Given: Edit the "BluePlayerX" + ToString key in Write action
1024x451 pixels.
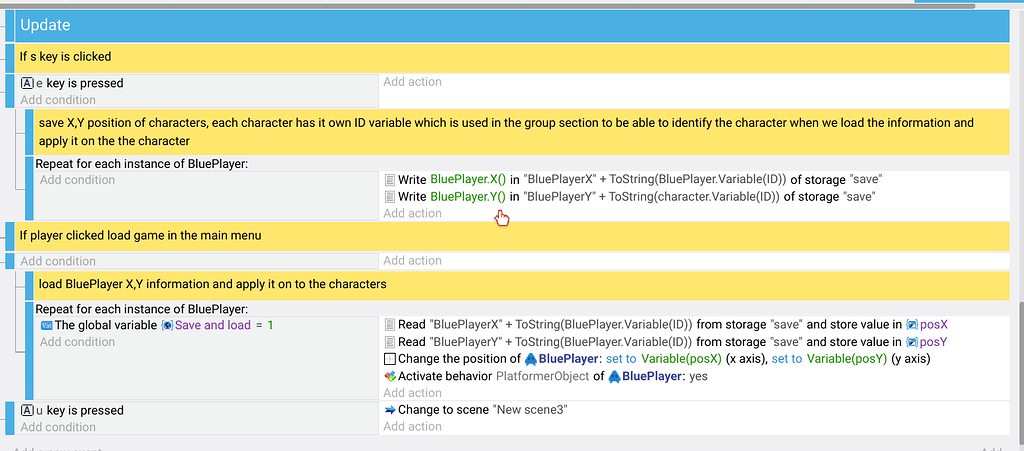Looking at the screenshot, I should (656, 179).
